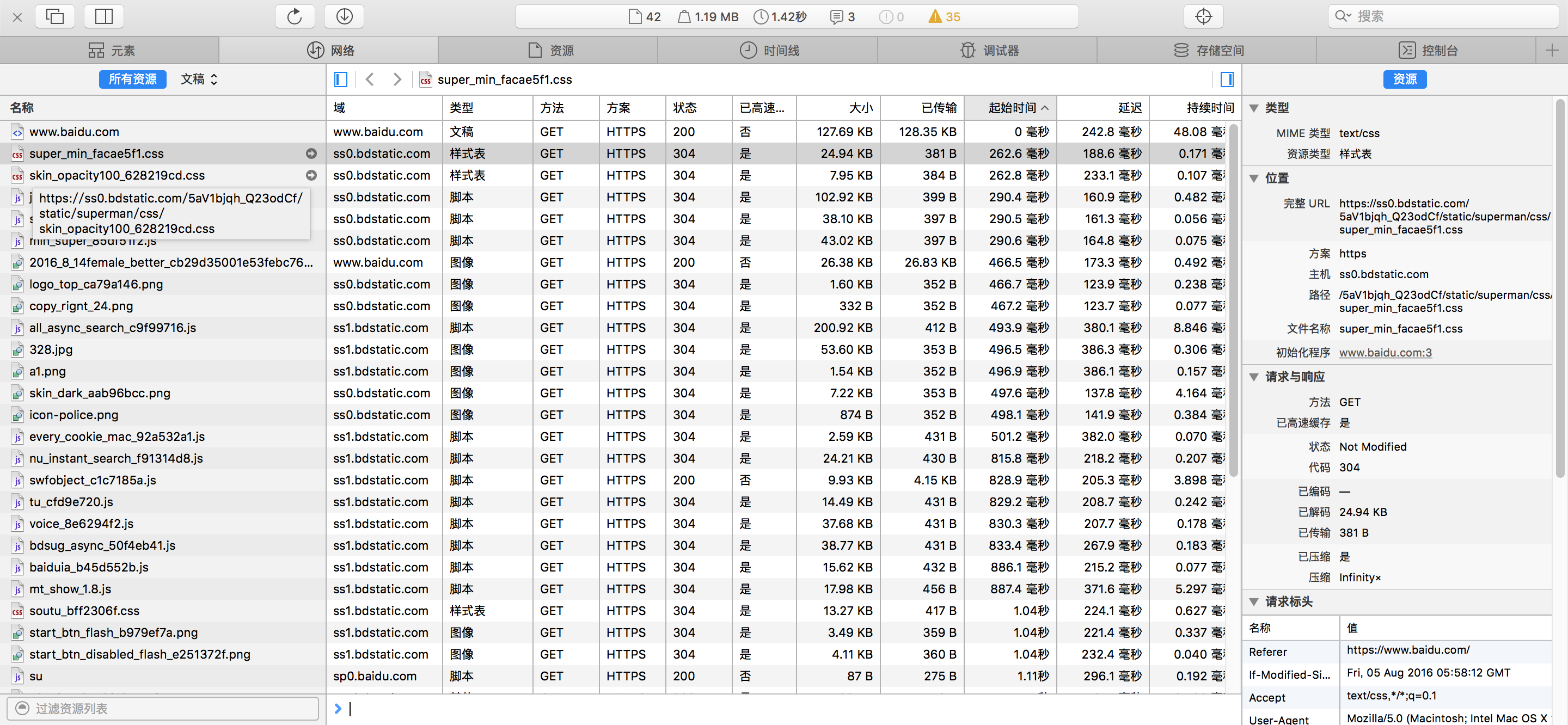This screenshot has width=1568, height=725.
Task: Go forward with the right chevron
Action: click(397, 79)
